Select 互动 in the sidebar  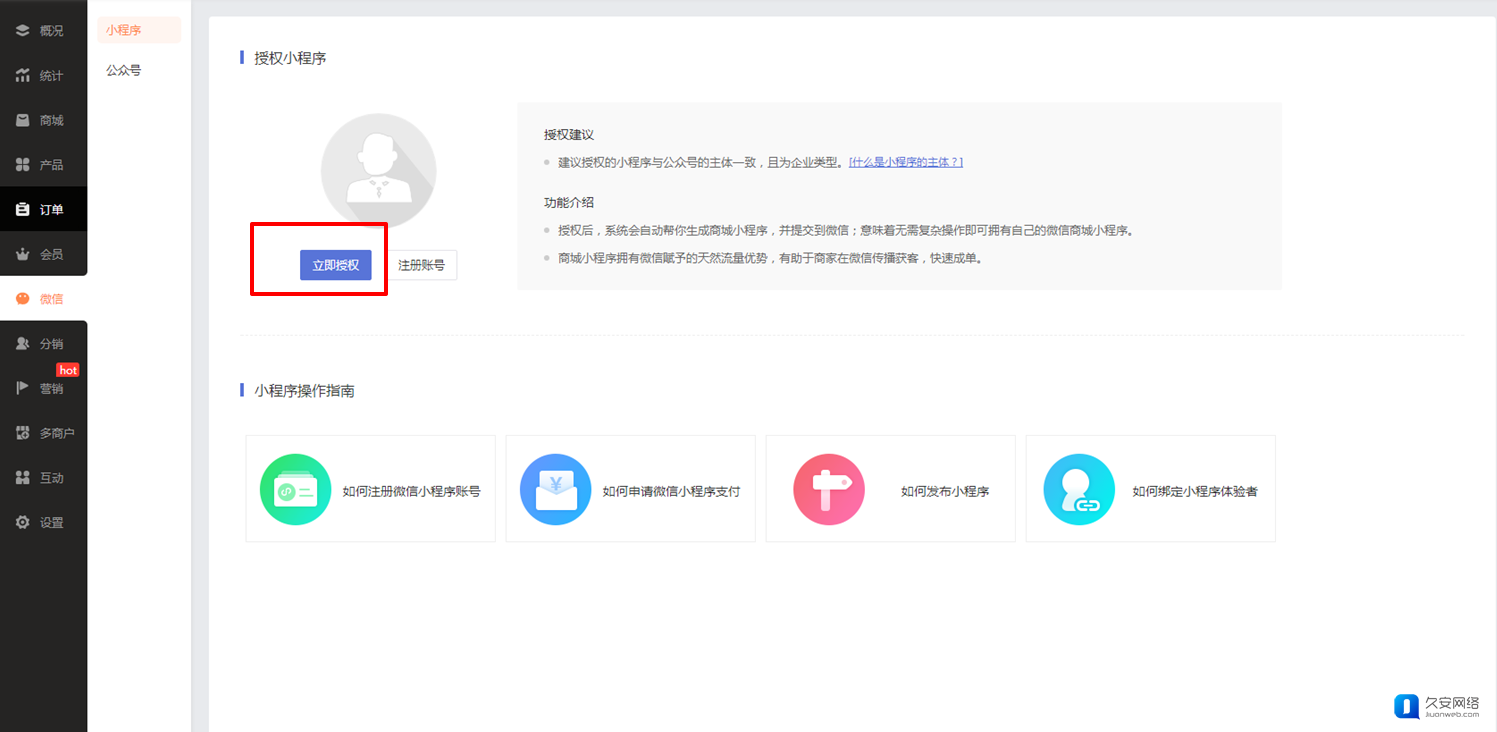(43, 478)
